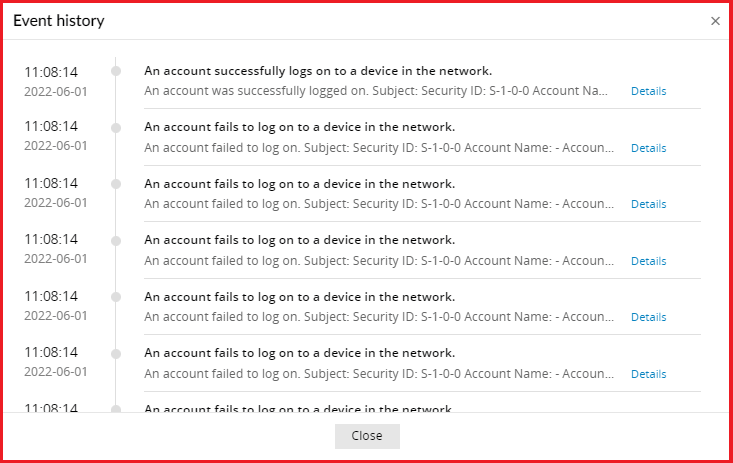733x463 pixels.
Task: Click the "Event history" dialog title
Action: click(x=58, y=21)
